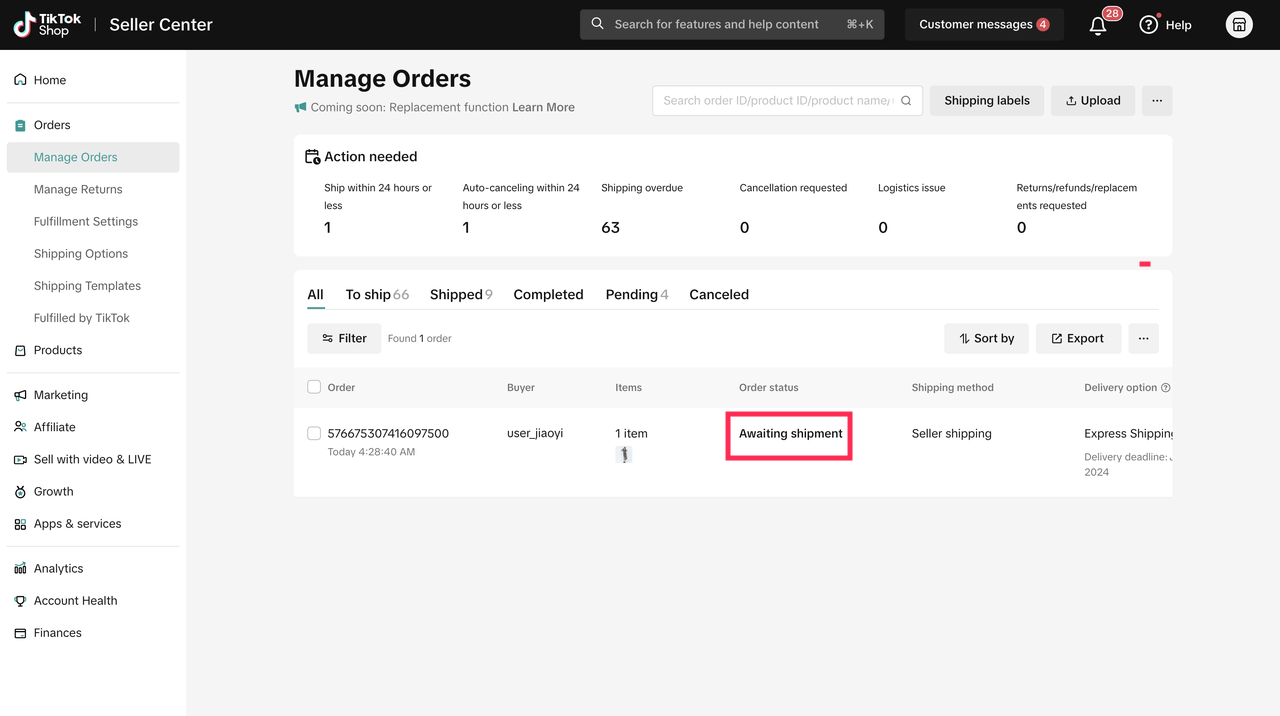Click the delivery option info icon
The height and width of the screenshot is (716, 1280).
point(1166,388)
